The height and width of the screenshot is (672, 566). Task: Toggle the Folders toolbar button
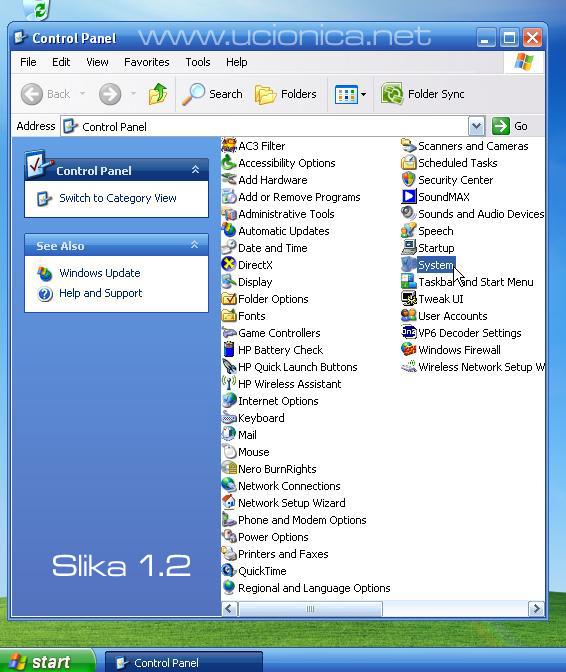click(286, 94)
